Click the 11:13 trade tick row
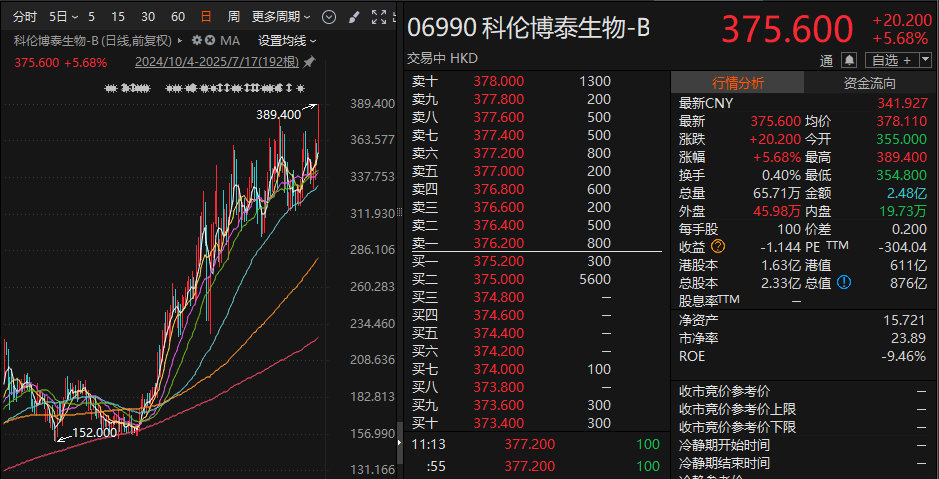The image size is (939, 479). pos(536,444)
